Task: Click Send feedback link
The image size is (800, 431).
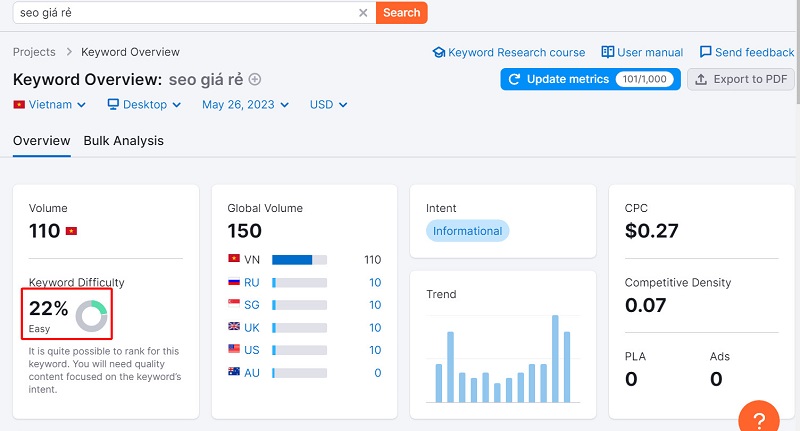Action: pos(754,53)
